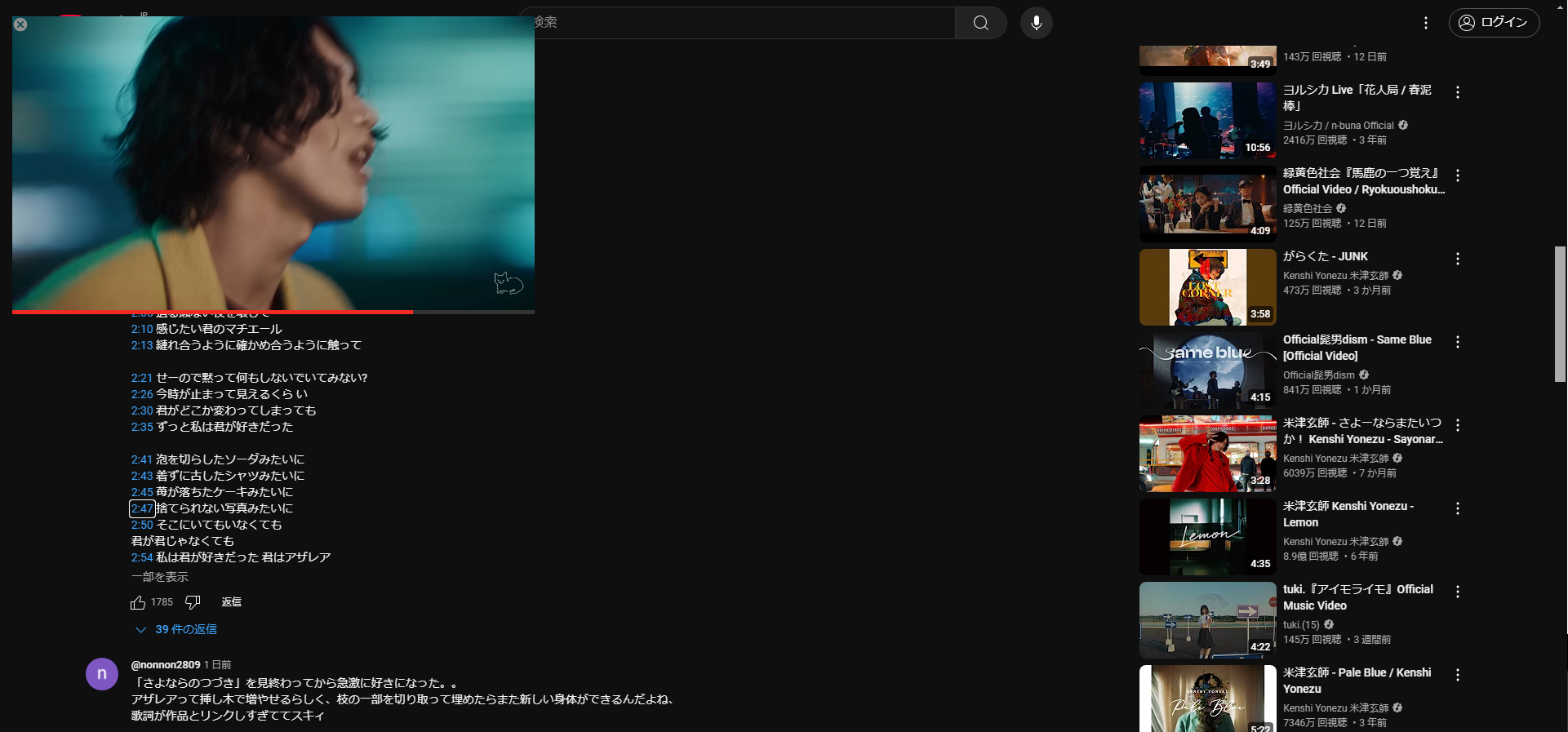1568x732 pixels.
Task: Open more options for Same Blue video
Action: [x=1457, y=342]
